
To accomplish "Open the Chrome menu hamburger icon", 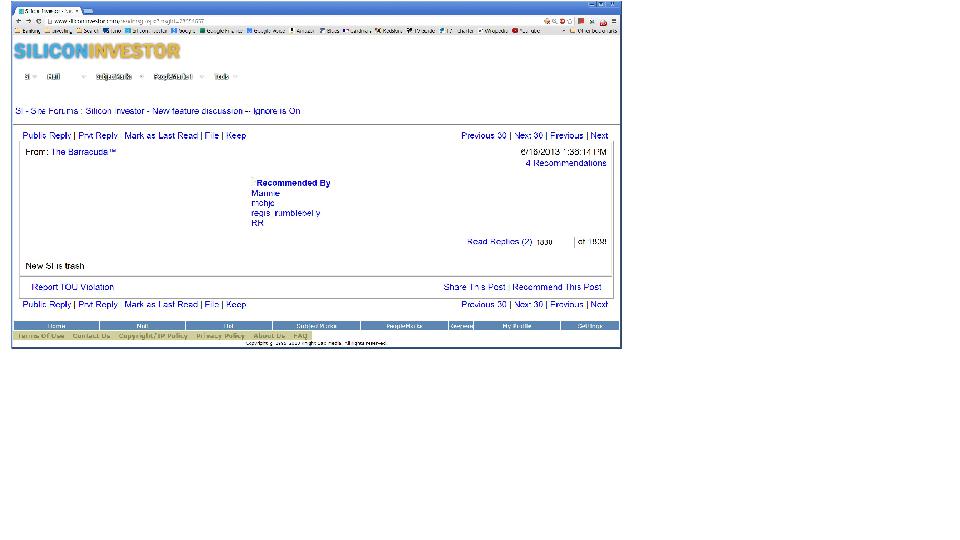I will (x=613, y=21).
